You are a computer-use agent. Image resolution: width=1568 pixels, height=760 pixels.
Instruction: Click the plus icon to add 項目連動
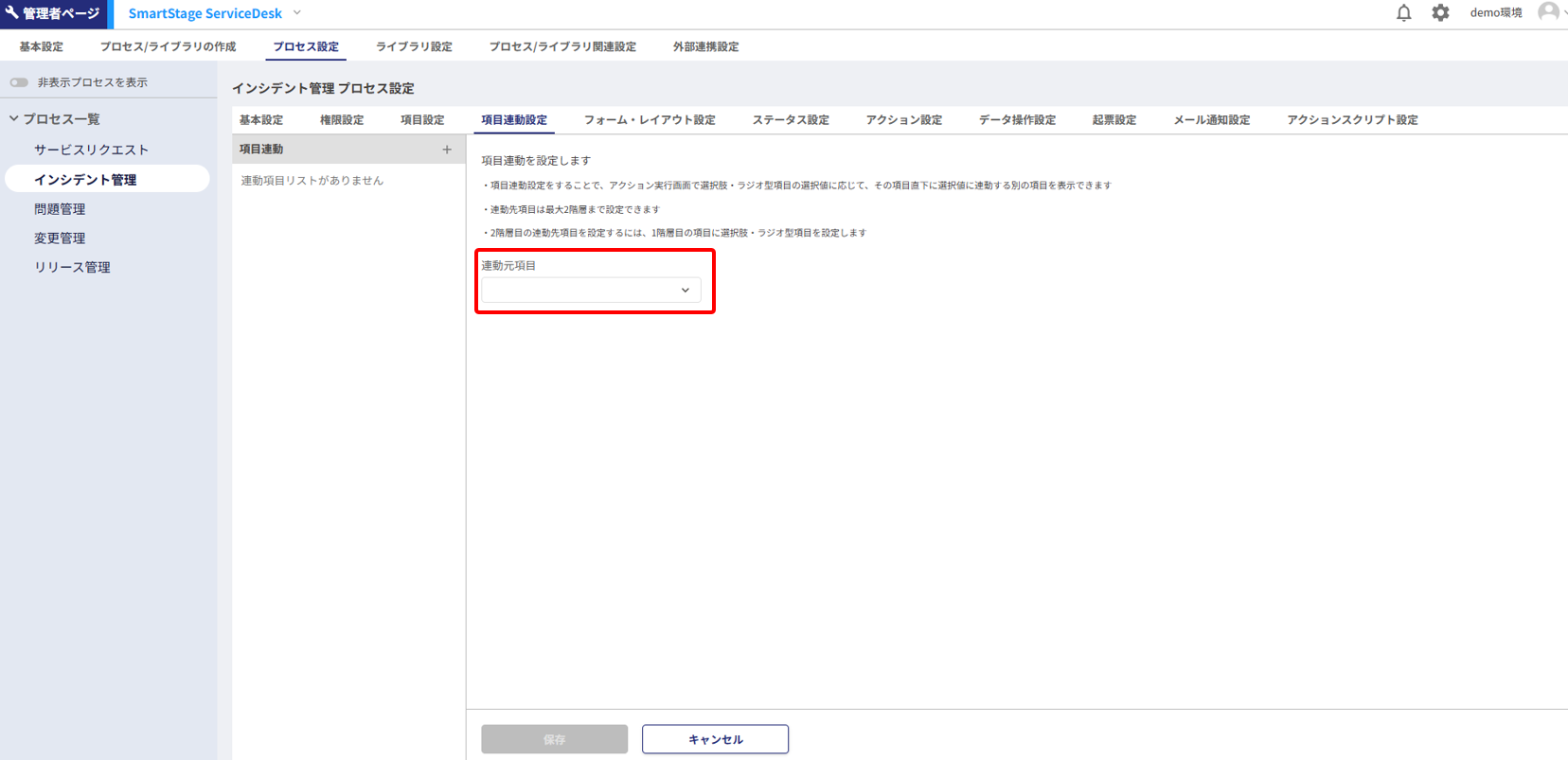point(447,150)
